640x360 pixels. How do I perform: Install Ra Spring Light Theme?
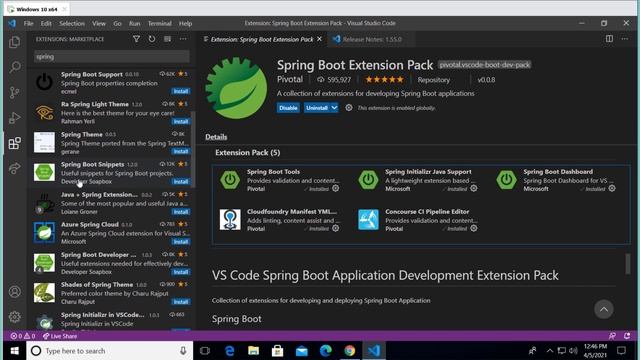tap(180, 121)
